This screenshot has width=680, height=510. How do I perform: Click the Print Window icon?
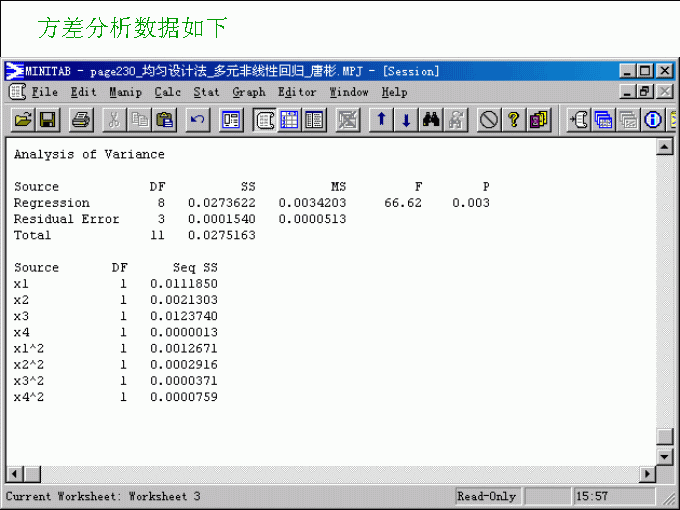(81, 120)
